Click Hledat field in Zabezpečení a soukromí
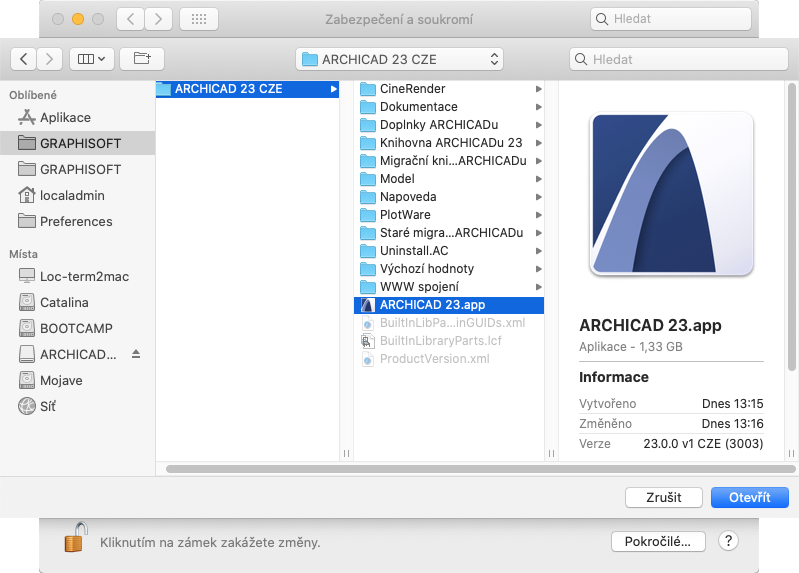 point(671,19)
